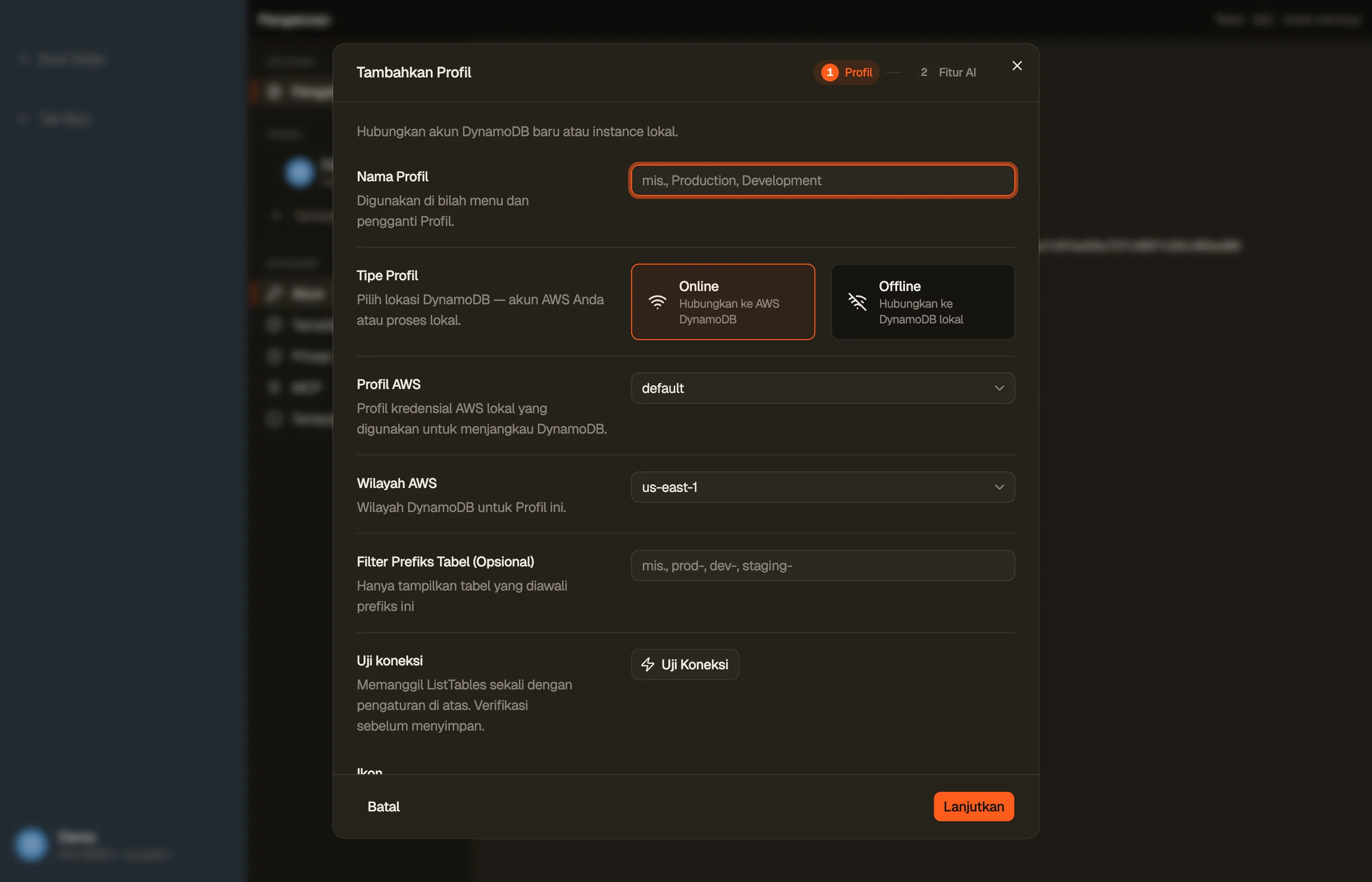
Task: Open the Wilayah AWS us-east-1 dropdown
Action: (x=822, y=488)
